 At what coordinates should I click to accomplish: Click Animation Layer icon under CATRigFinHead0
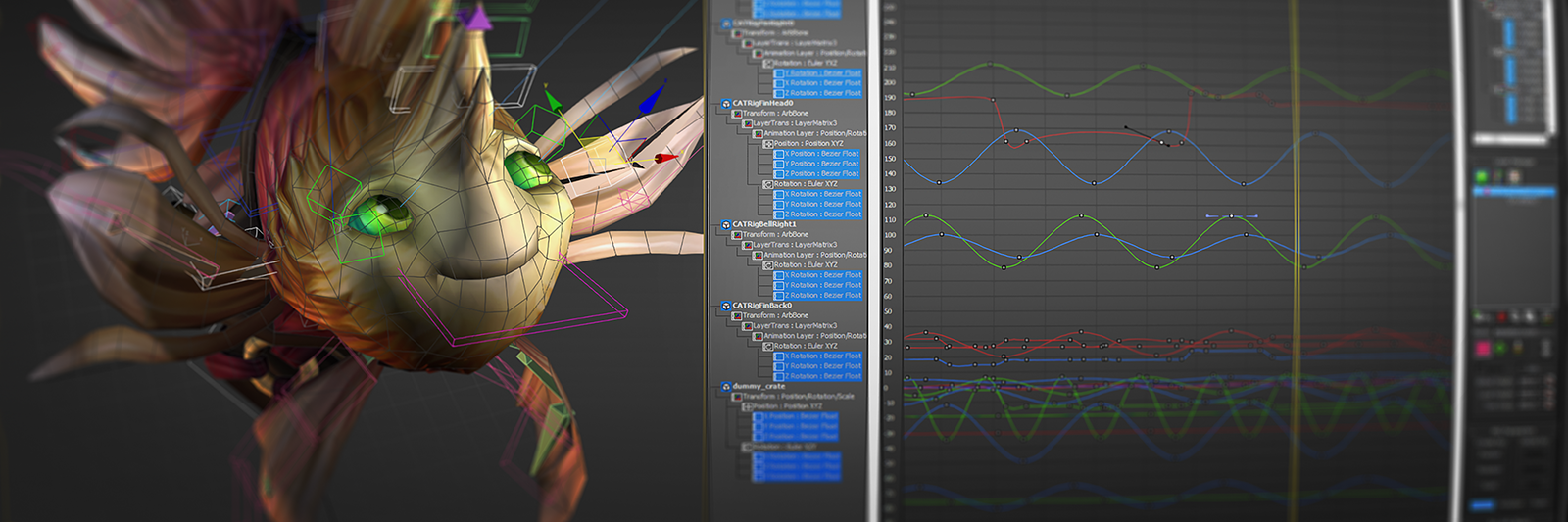pos(759,133)
